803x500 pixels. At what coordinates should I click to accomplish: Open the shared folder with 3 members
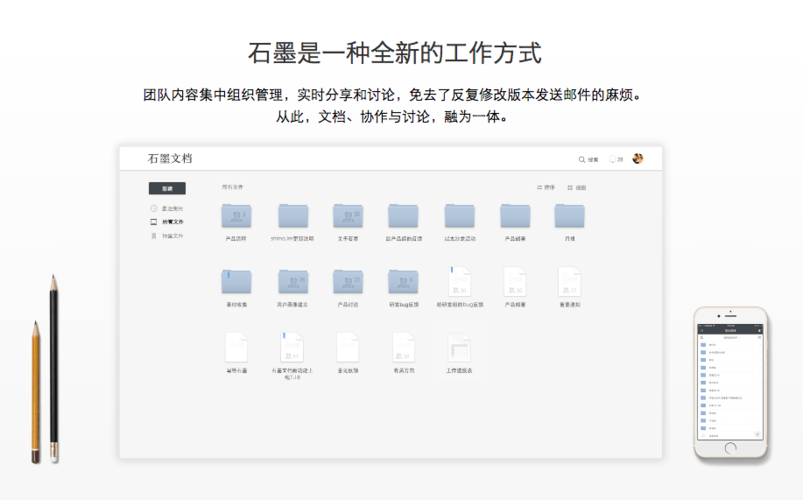point(236,216)
